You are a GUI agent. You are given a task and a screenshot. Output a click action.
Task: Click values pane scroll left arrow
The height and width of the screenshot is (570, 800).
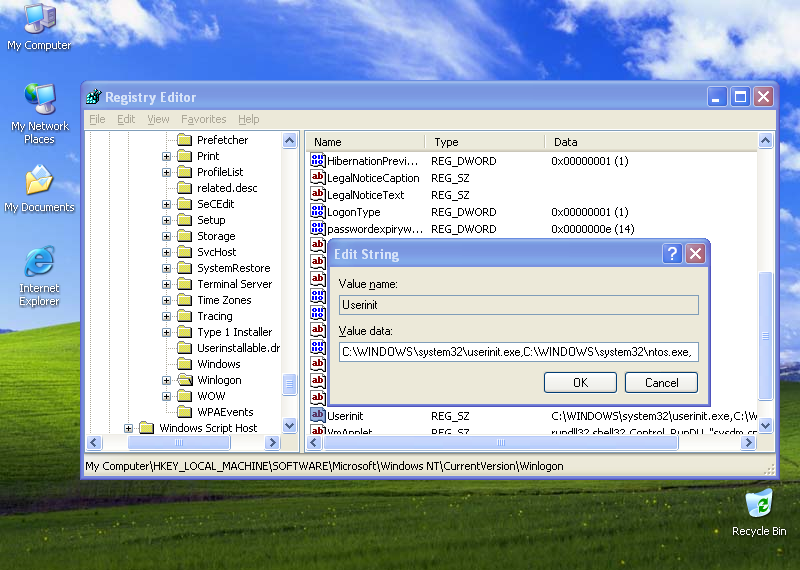[x=314, y=442]
